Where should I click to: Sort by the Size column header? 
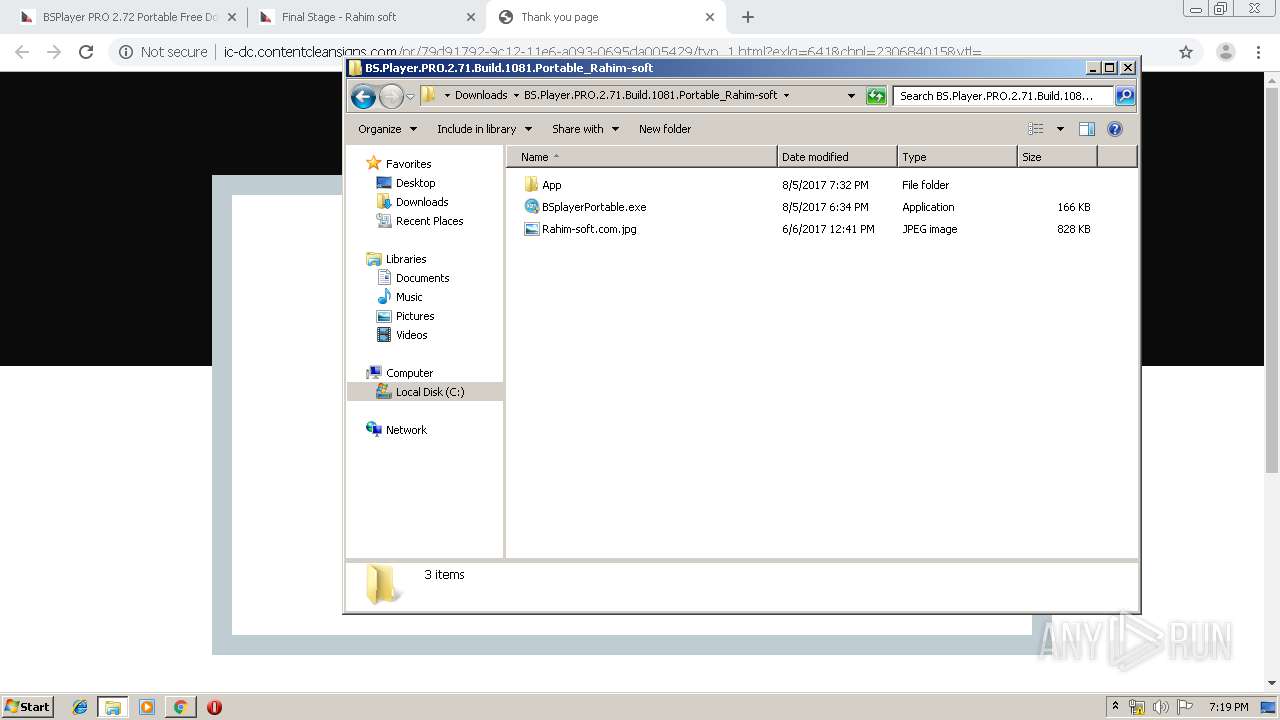[x=1057, y=157]
